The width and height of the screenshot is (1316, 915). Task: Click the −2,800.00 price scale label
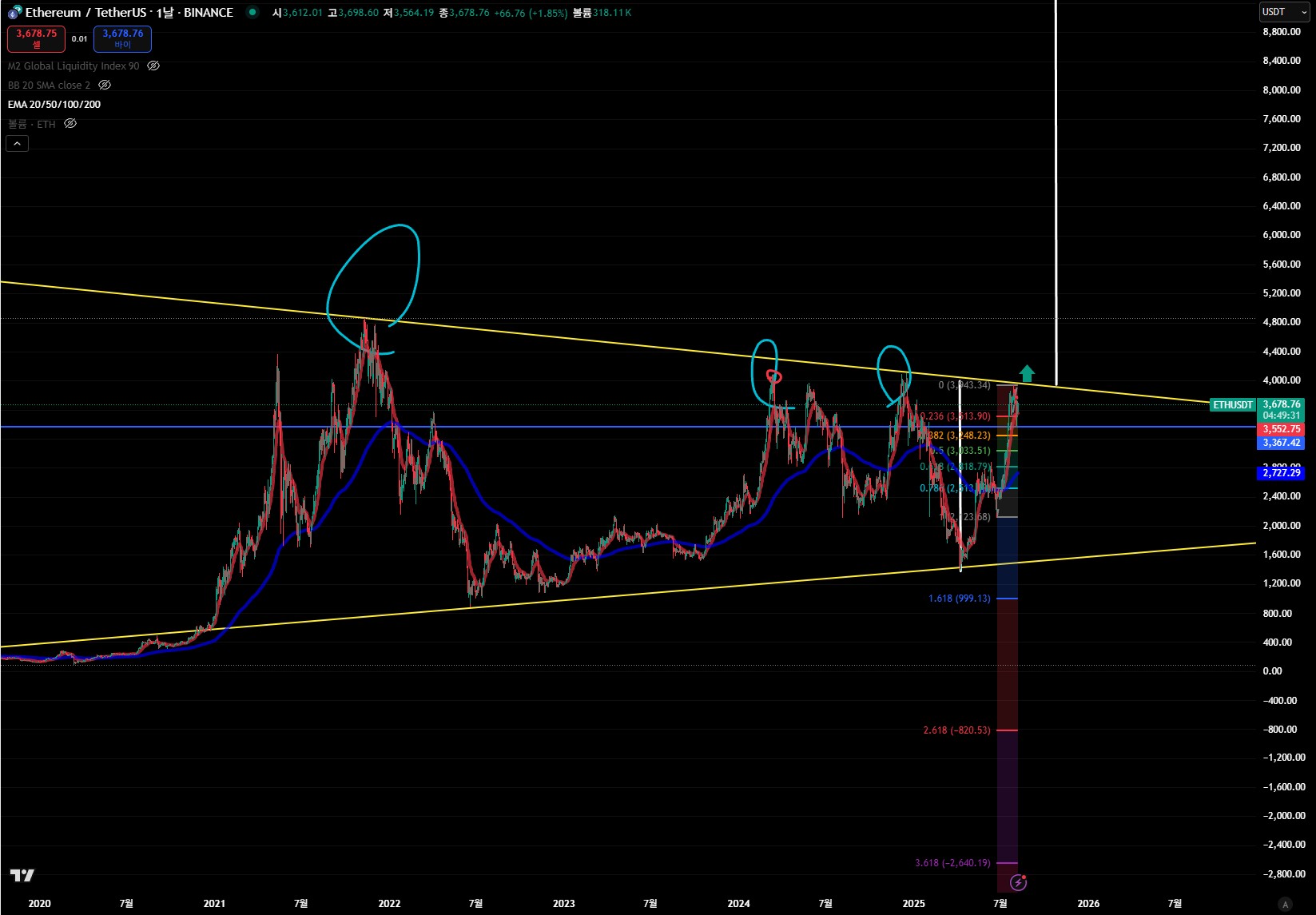tap(1284, 874)
